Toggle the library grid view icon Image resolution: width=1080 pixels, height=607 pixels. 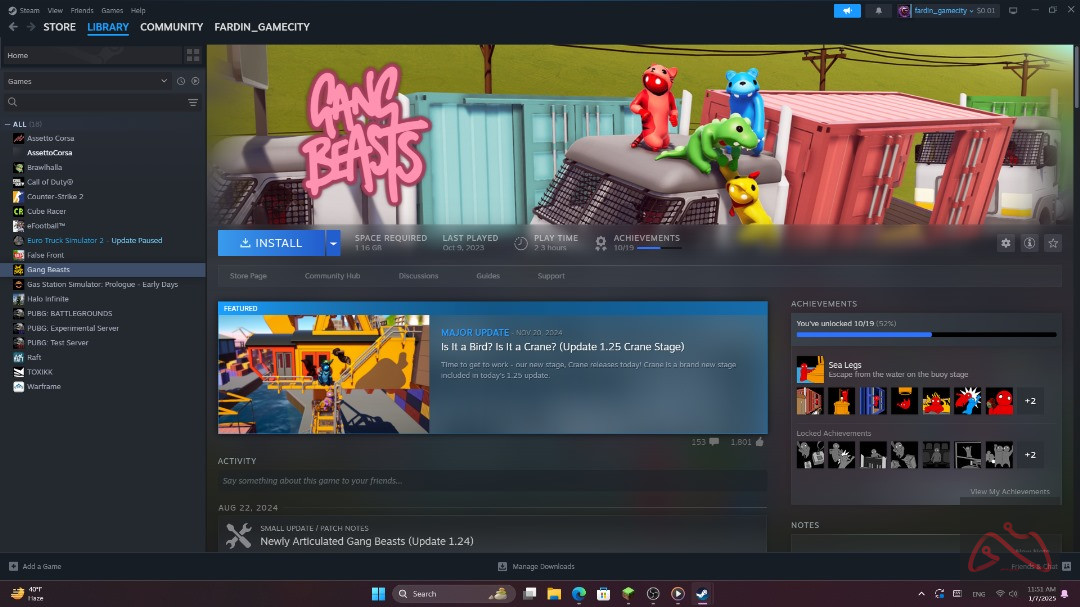click(x=193, y=55)
